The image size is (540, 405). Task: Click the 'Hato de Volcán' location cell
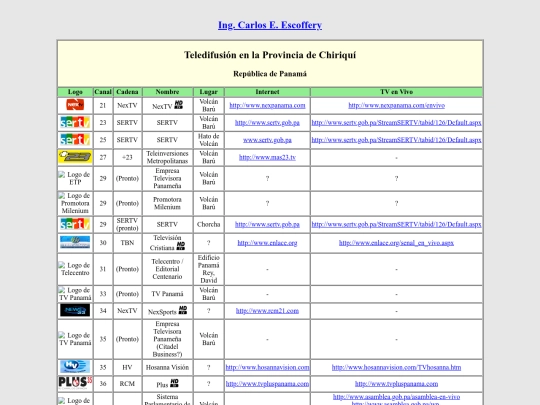pyautogui.click(x=209, y=140)
